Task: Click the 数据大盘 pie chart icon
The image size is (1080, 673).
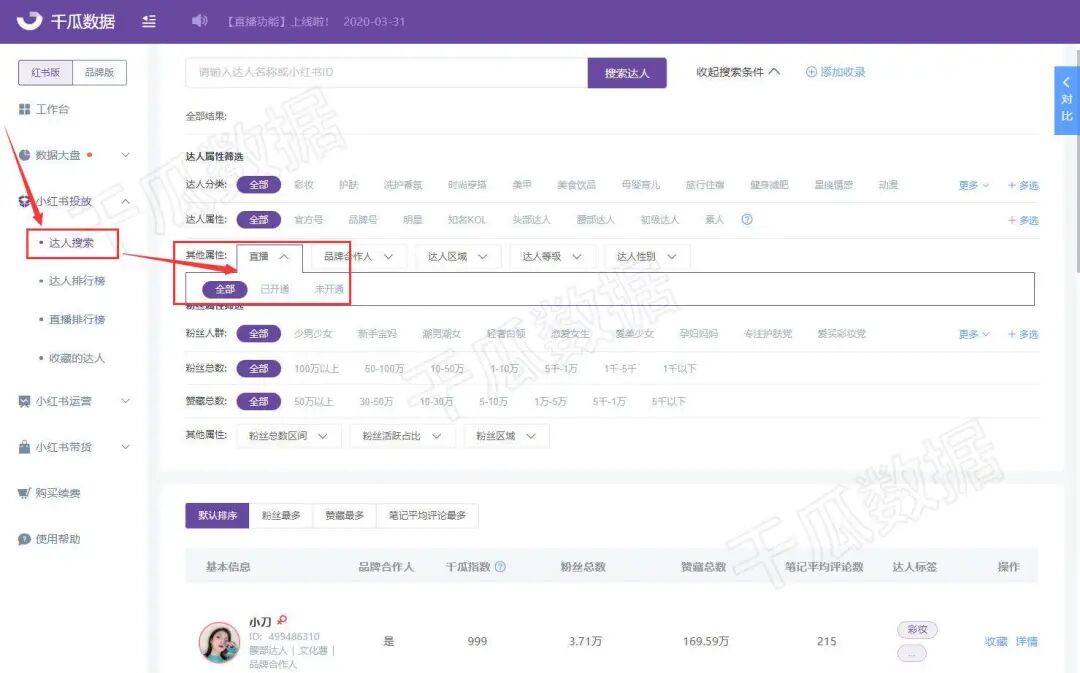Action: [x=25, y=155]
